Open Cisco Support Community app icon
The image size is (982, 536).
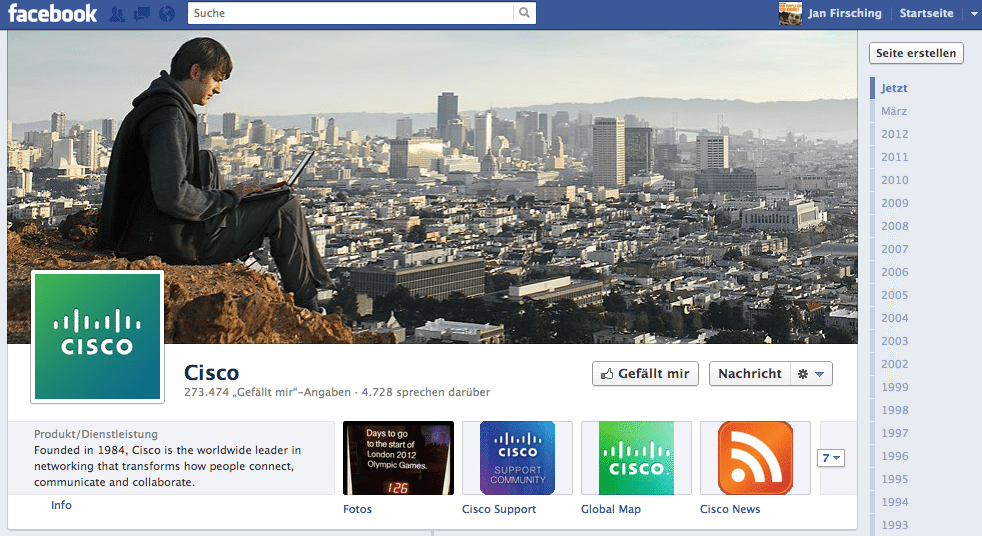pos(517,458)
